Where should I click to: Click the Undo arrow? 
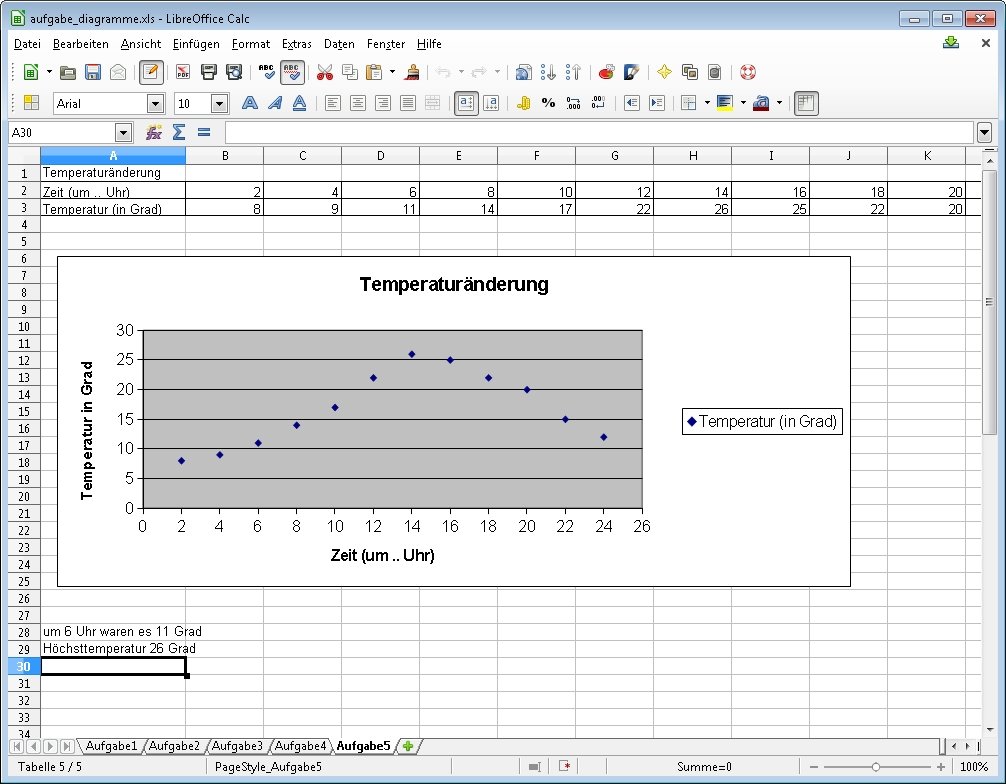[442, 72]
